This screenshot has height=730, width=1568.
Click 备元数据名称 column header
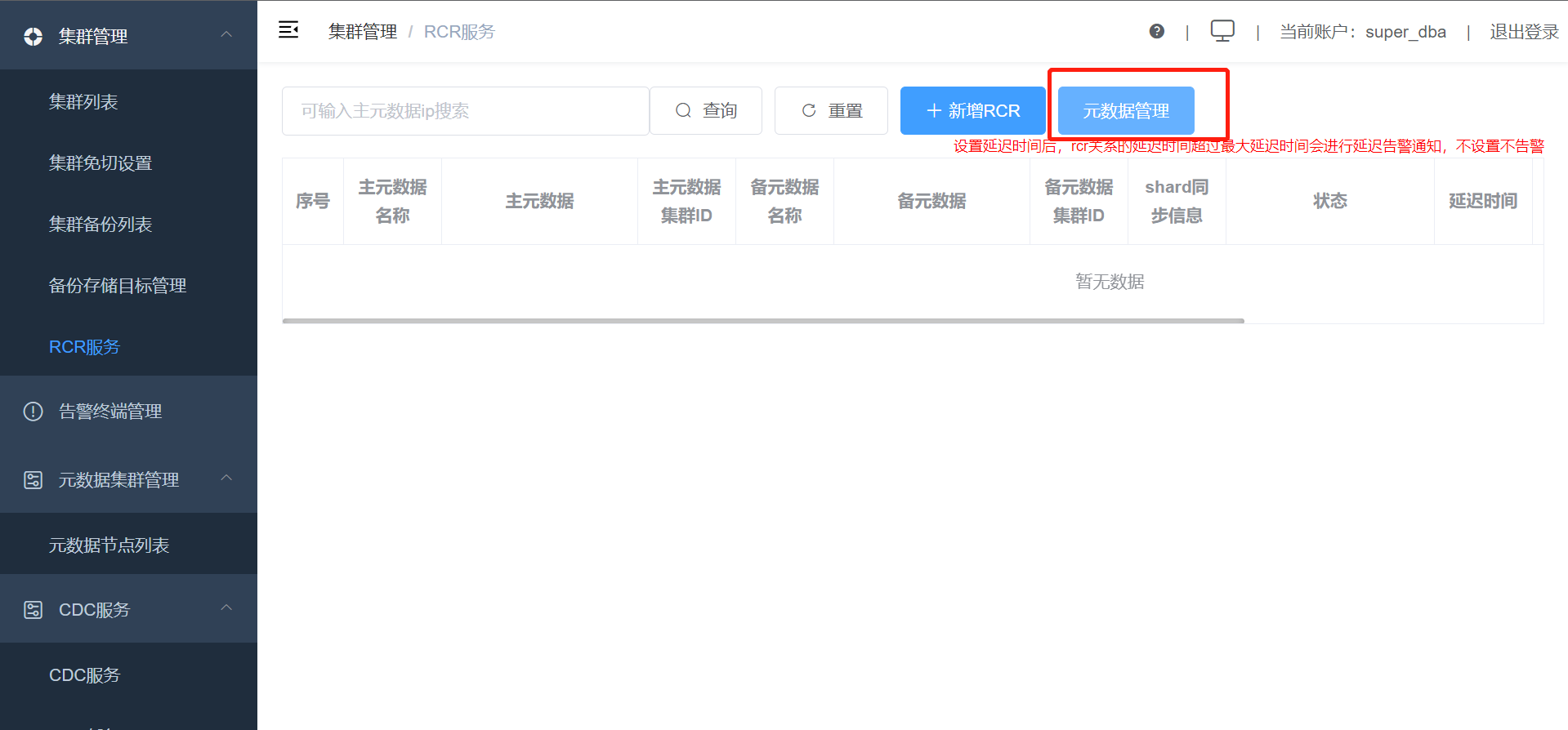(785, 201)
